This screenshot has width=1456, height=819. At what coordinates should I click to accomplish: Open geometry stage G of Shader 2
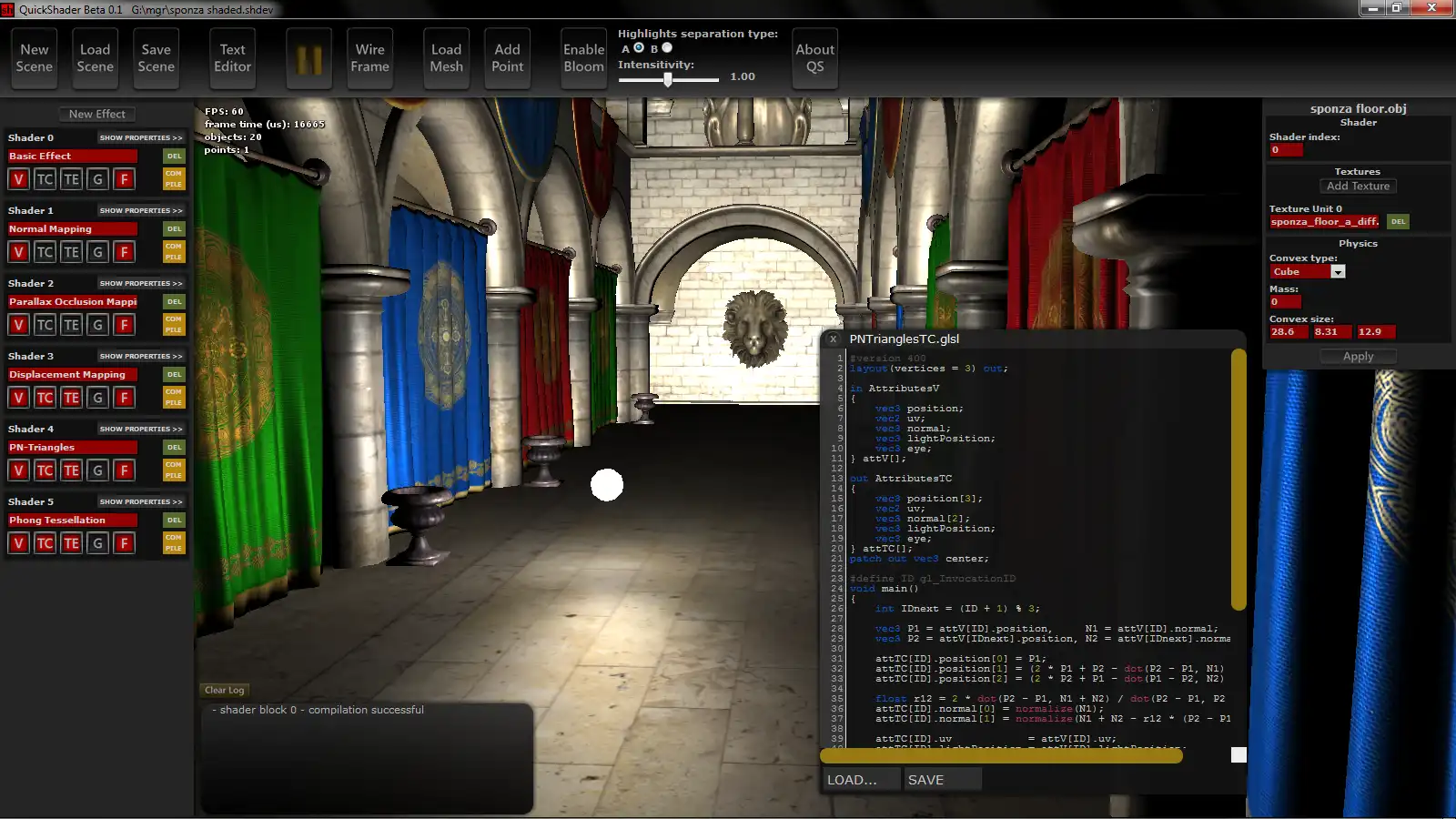click(x=97, y=325)
